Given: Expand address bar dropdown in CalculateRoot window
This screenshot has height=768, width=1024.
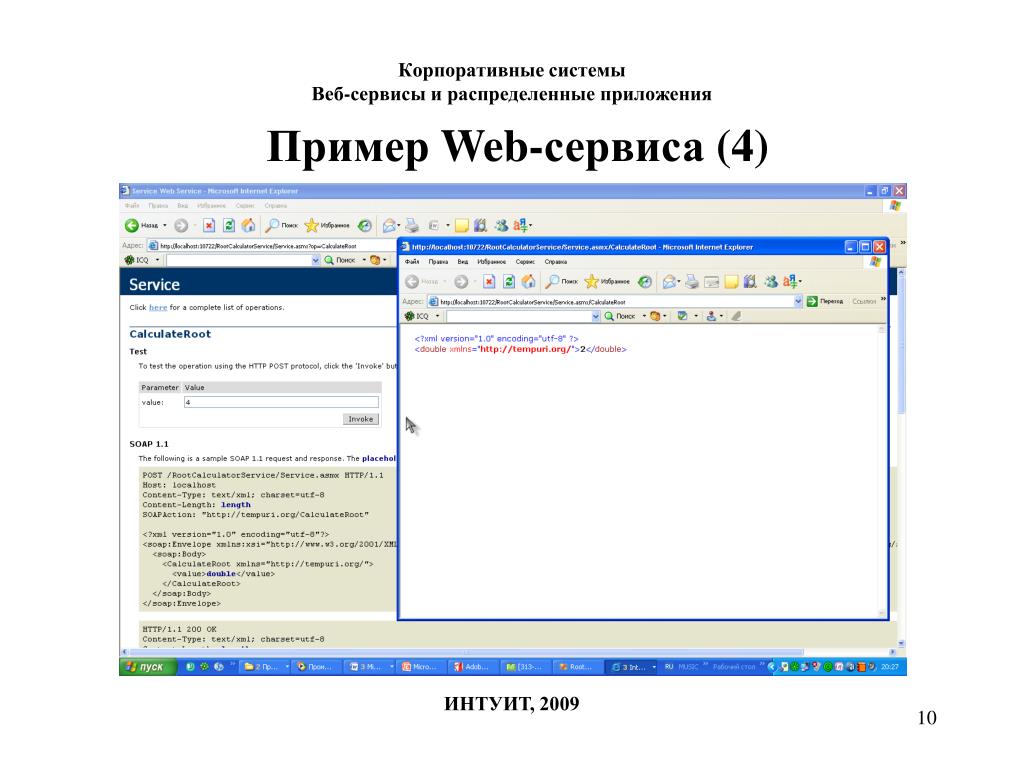Looking at the screenshot, I should pyautogui.click(x=797, y=302).
